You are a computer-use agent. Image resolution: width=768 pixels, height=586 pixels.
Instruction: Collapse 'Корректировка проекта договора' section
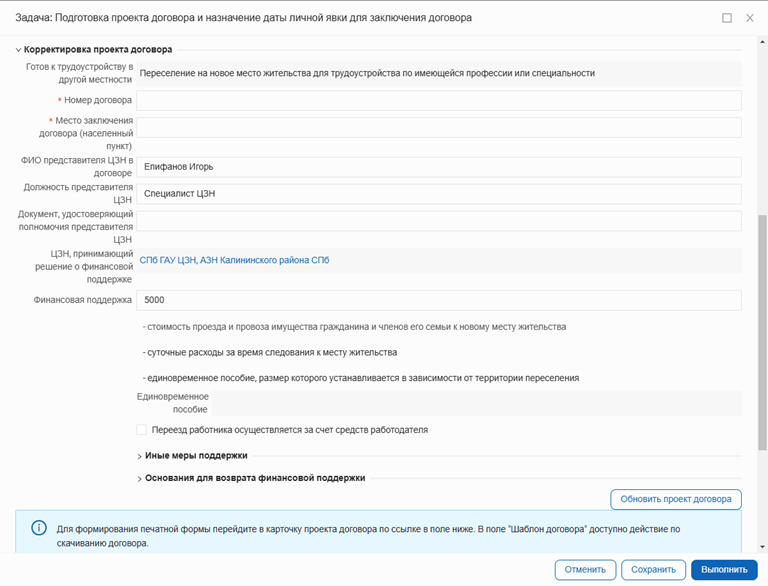pos(18,49)
